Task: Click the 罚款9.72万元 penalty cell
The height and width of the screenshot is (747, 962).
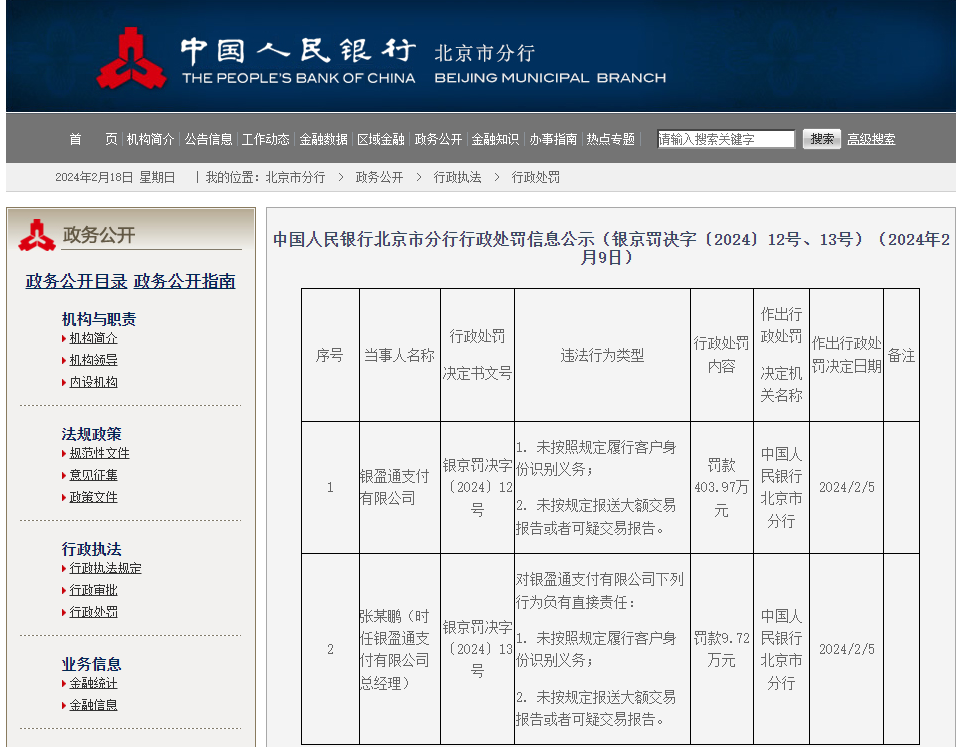Action: [722, 649]
